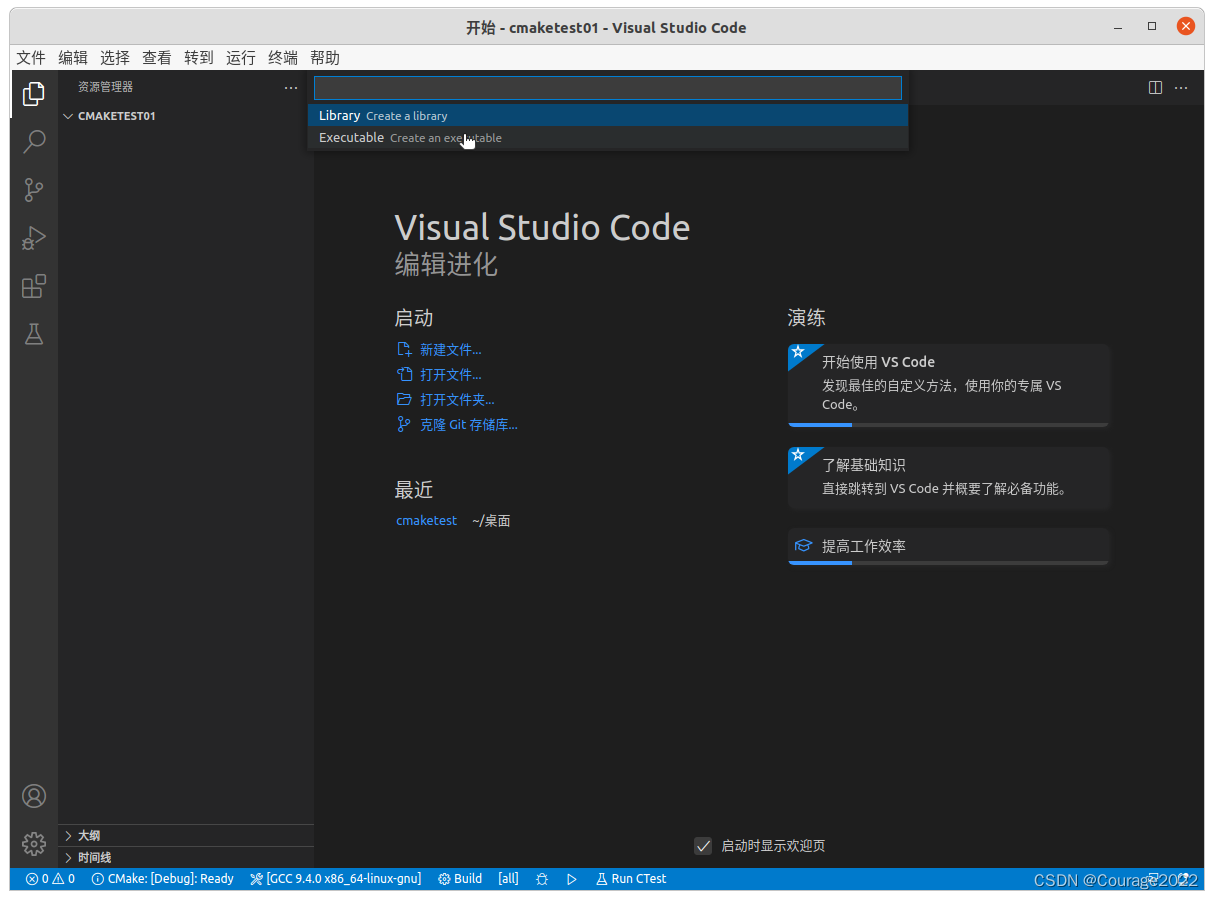
Task: Click the 打开文件夹... link
Action: point(457,400)
